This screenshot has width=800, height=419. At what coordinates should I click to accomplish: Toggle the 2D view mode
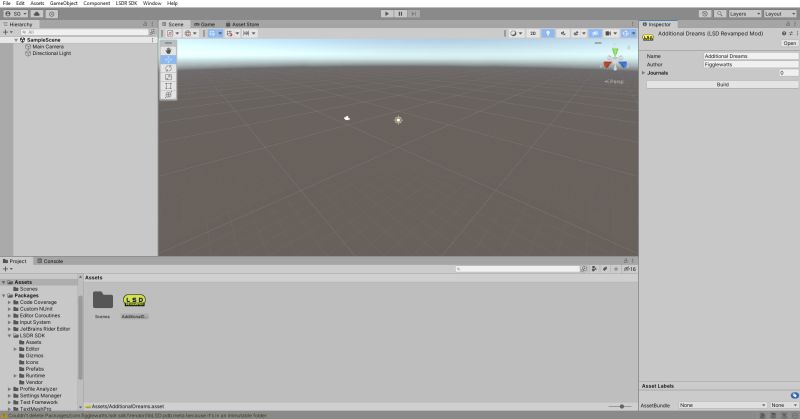[x=533, y=33]
